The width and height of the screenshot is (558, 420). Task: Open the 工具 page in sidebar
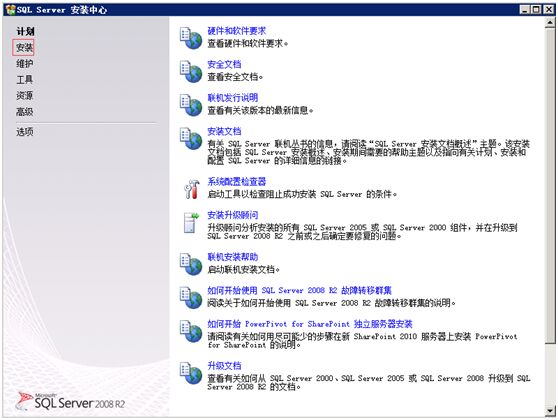click(25, 79)
